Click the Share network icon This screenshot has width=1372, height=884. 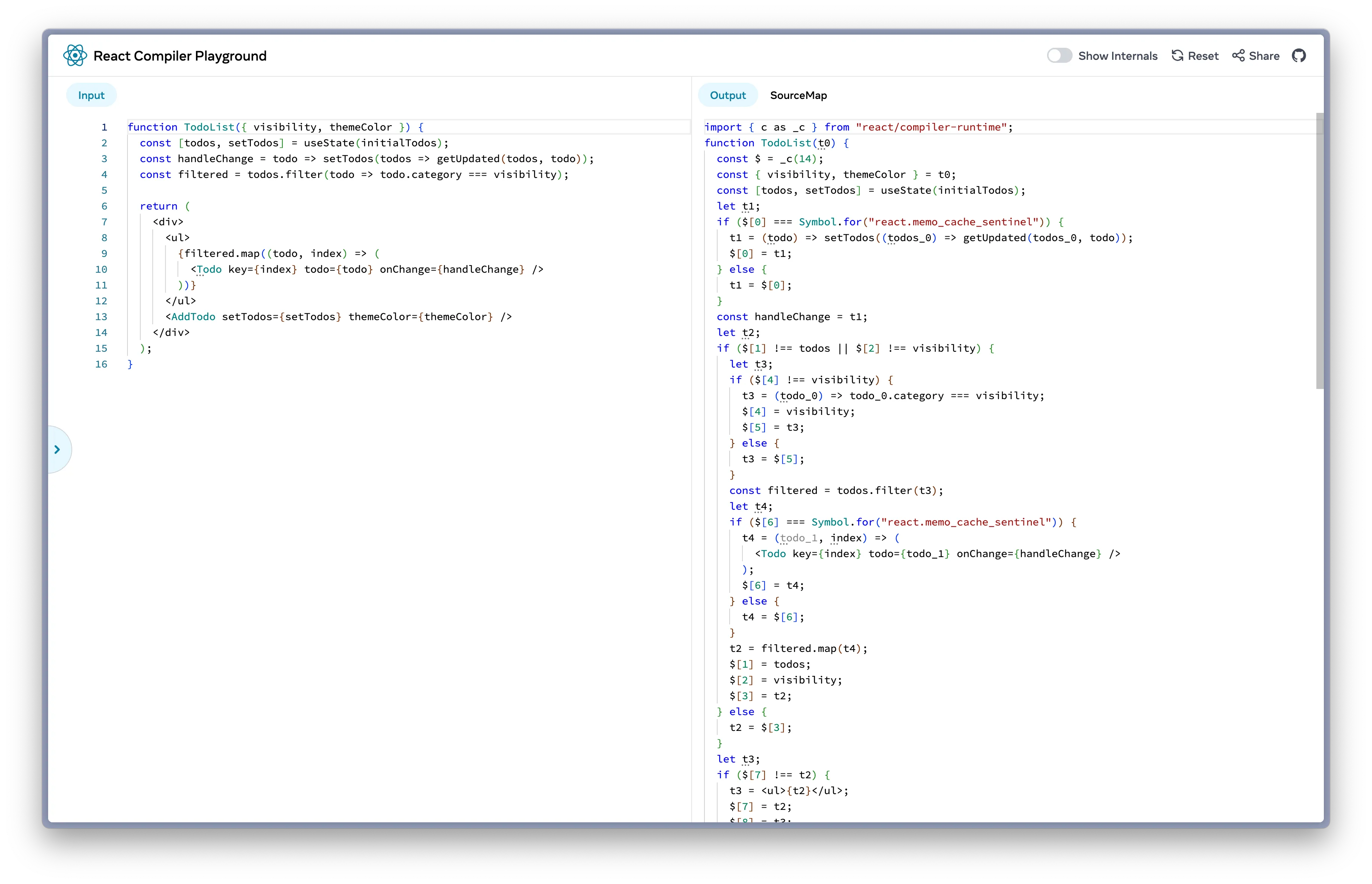tap(1238, 55)
